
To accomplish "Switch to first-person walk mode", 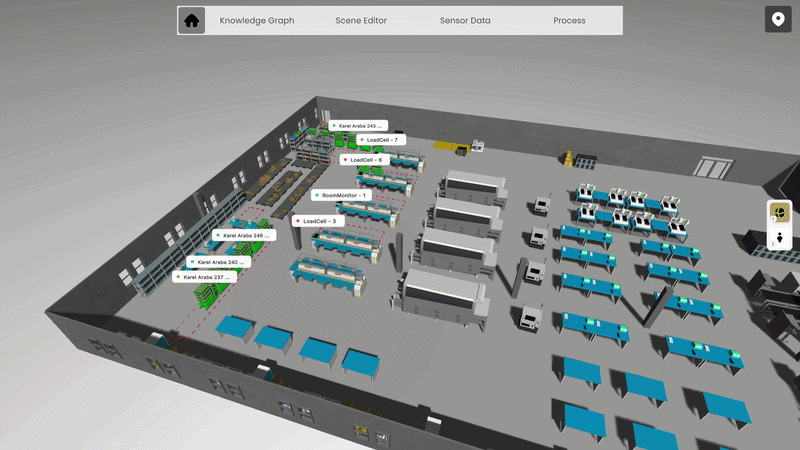I will point(780,238).
